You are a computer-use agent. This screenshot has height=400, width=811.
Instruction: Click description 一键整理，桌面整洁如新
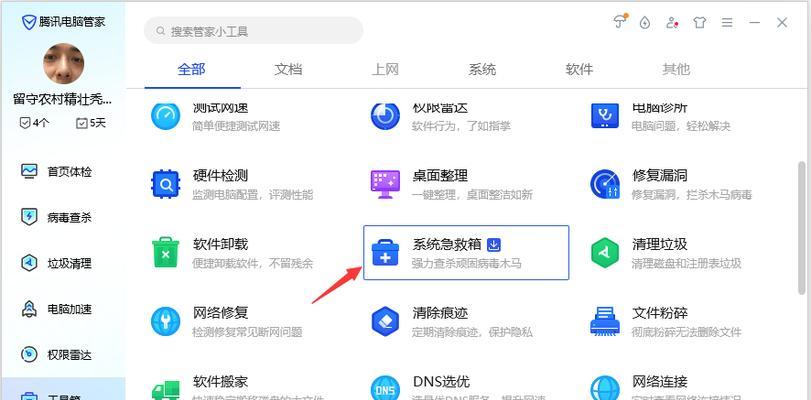point(472,195)
